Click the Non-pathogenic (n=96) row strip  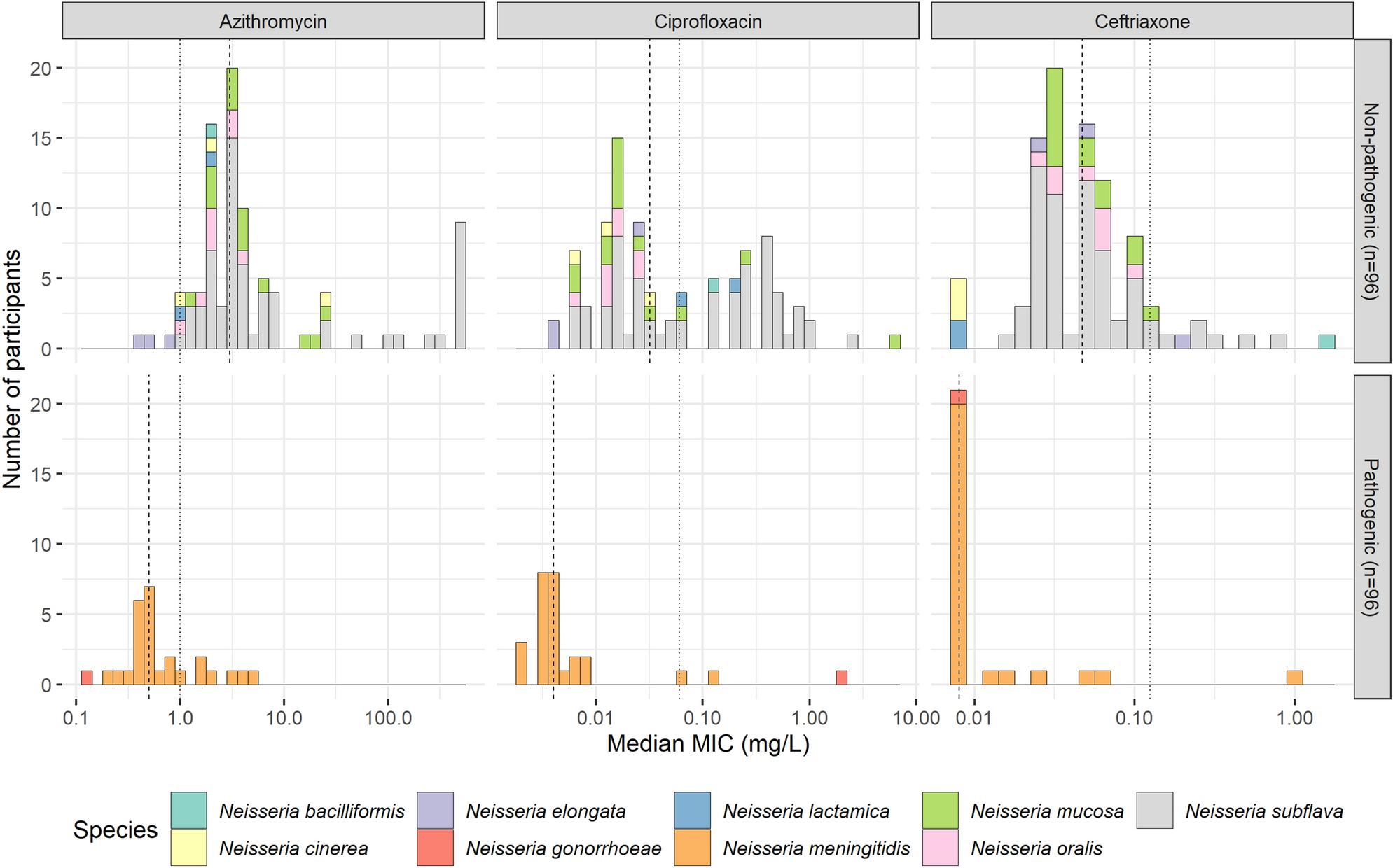pos(1371,201)
